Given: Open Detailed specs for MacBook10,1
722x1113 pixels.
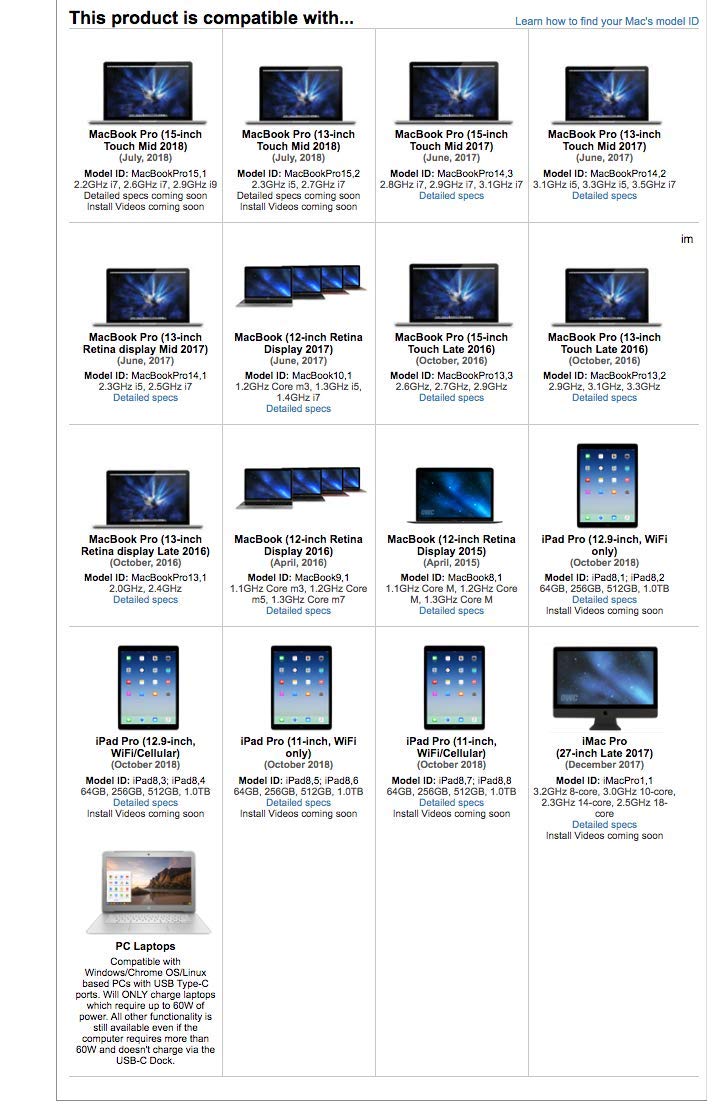Looking at the screenshot, I should (x=298, y=409).
